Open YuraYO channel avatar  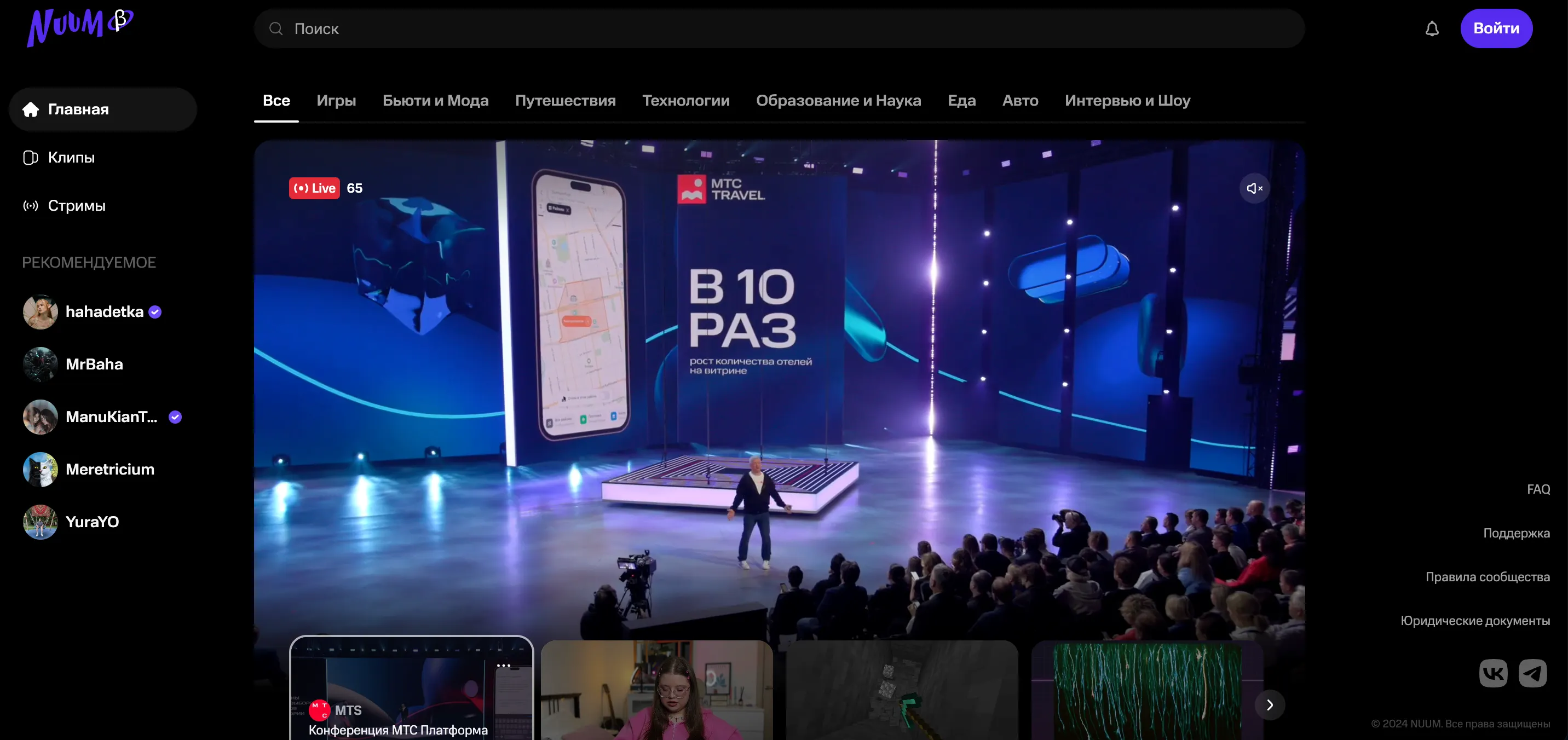[x=40, y=522]
